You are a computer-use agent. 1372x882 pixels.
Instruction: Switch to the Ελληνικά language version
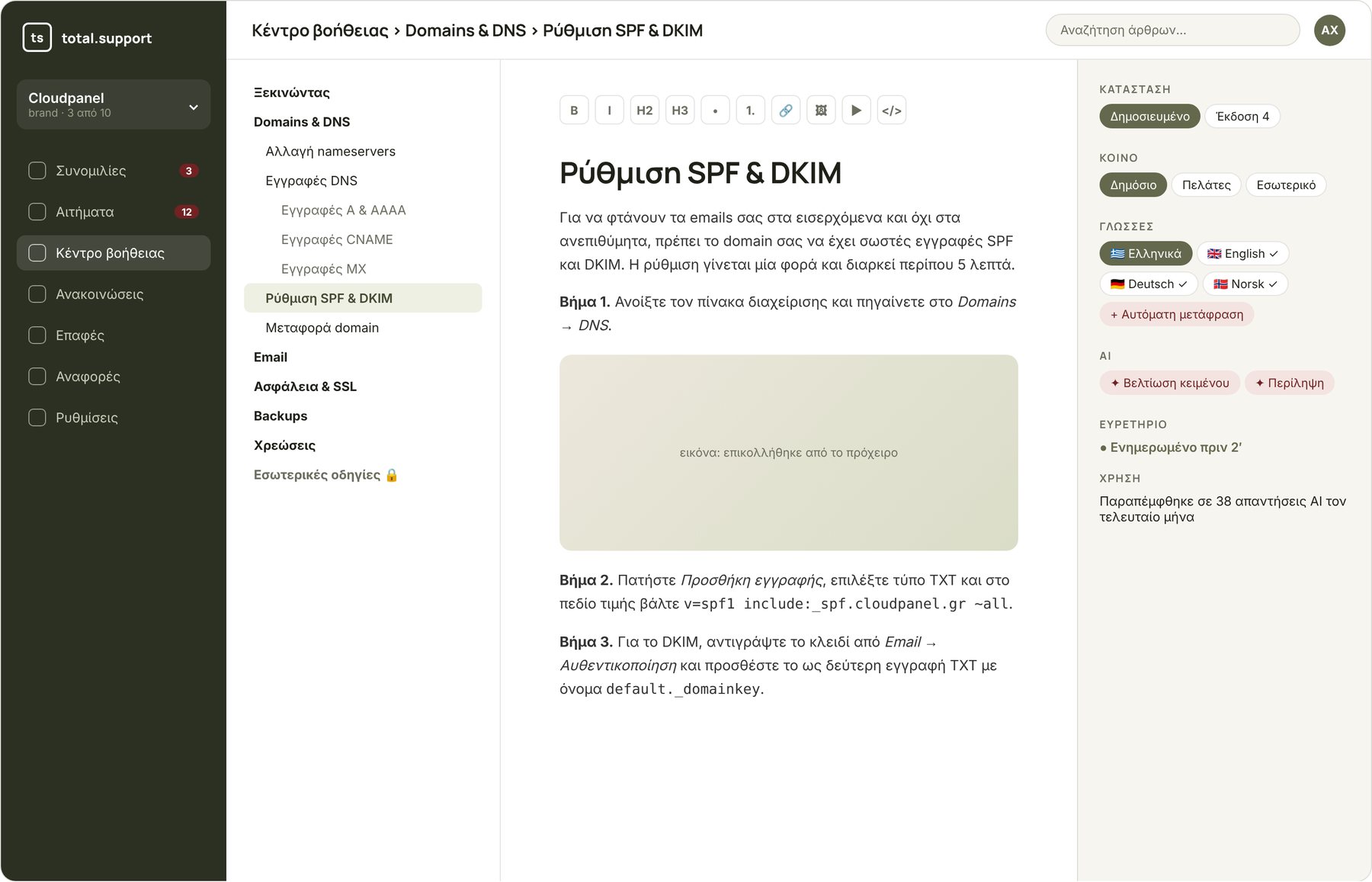[x=1146, y=254]
